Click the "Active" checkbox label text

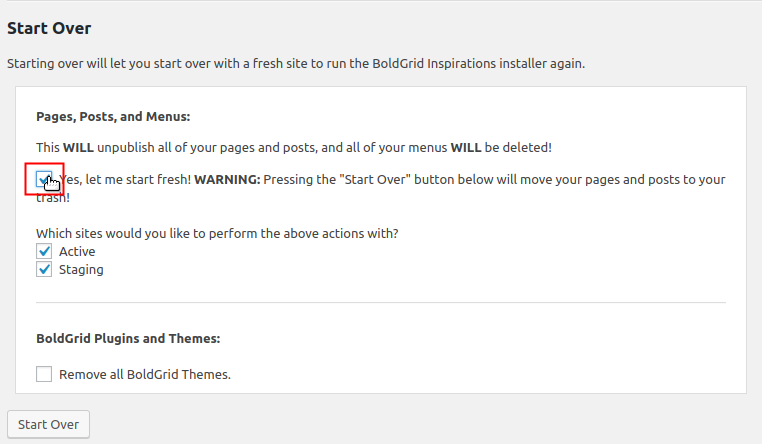click(77, 251)
